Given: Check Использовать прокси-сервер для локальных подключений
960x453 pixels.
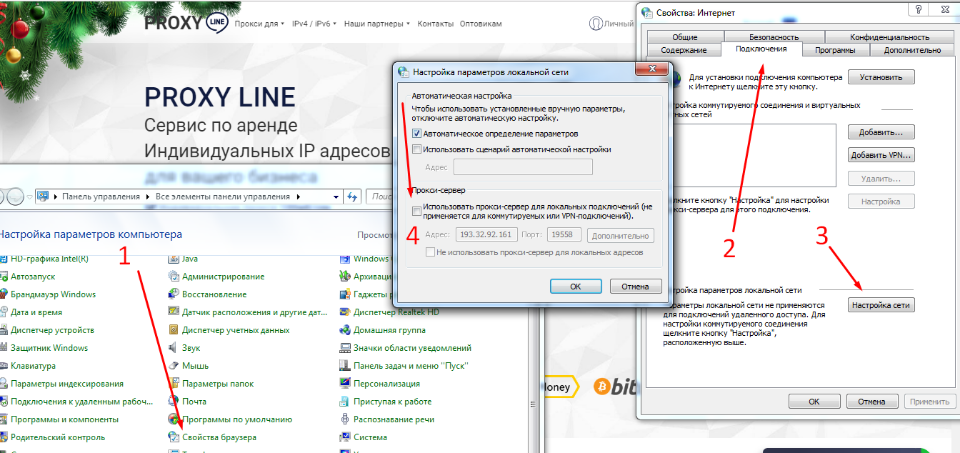Looking at the screenshot, I should 417,210.
